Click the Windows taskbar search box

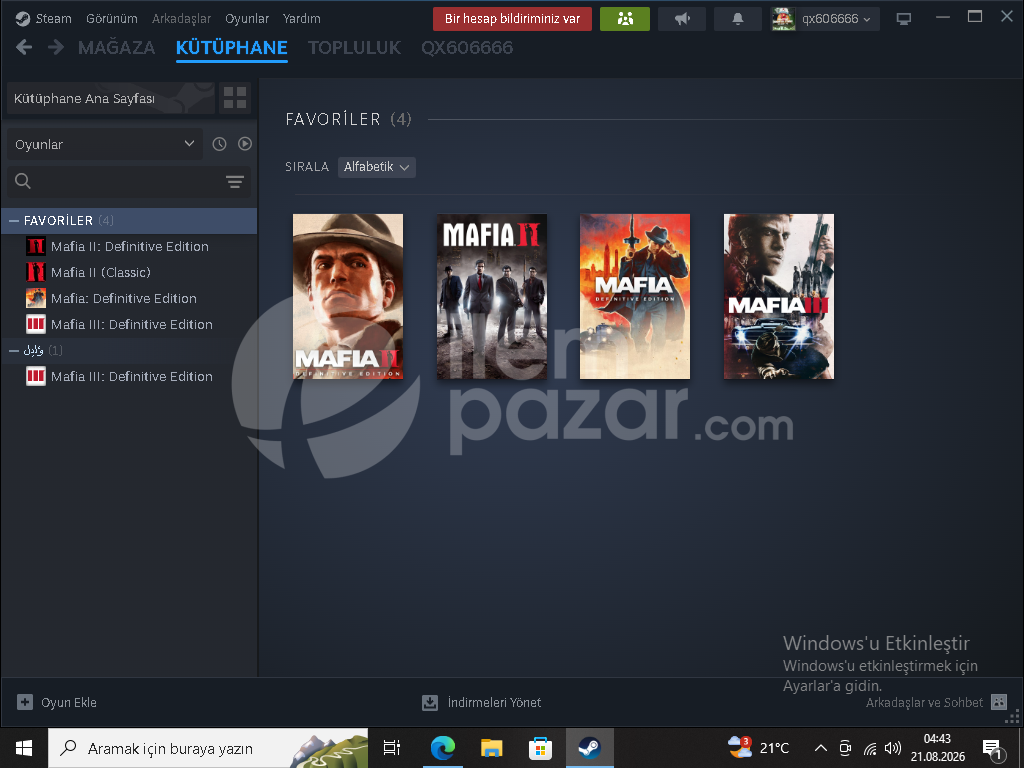[208, 748]
